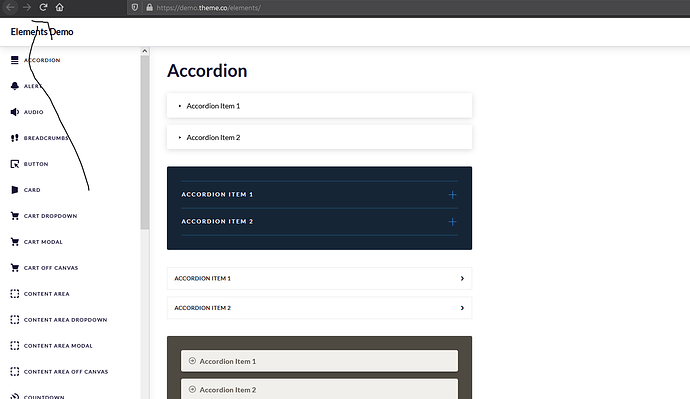This screenshot has width=690, height=399.
Task: Focus the browser URL address bar
Action: click(x=409, y=7)
